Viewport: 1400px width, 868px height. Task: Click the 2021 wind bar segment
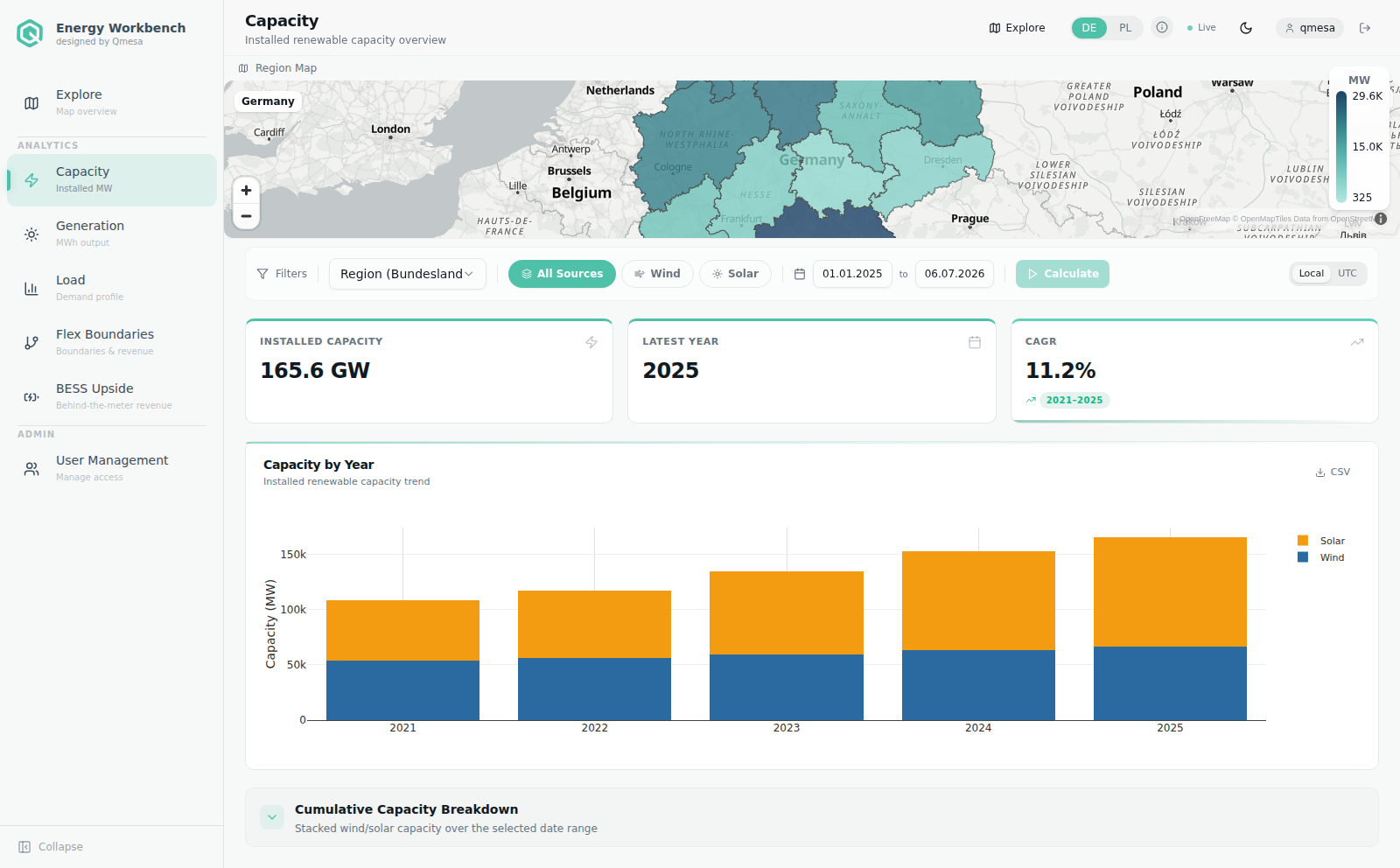402,690
